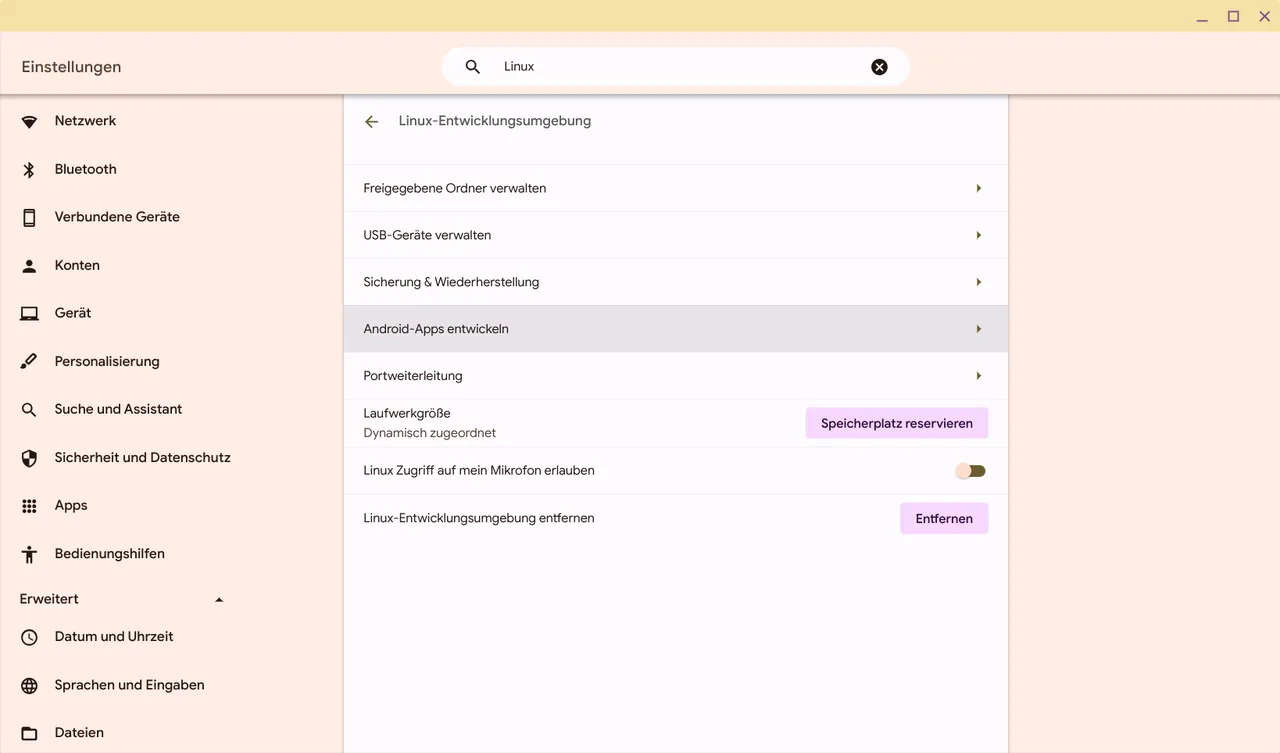The height and width of the screenshot is (753, 1280).
Task: Open Konten in the sidebar
Action: click(77, 266)
